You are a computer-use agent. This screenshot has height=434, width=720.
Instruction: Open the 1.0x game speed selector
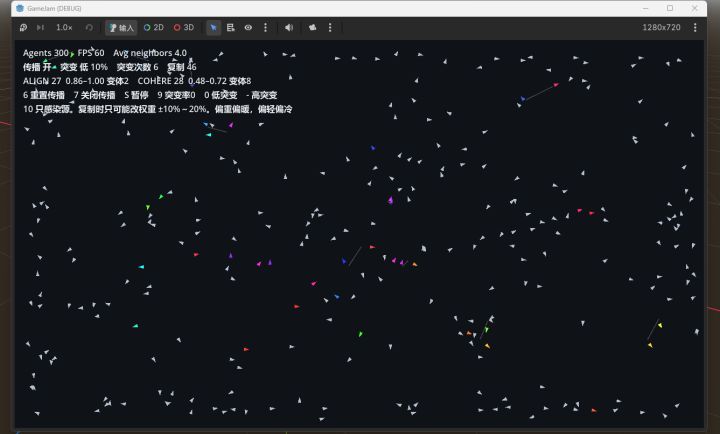(x=64, y=28)
